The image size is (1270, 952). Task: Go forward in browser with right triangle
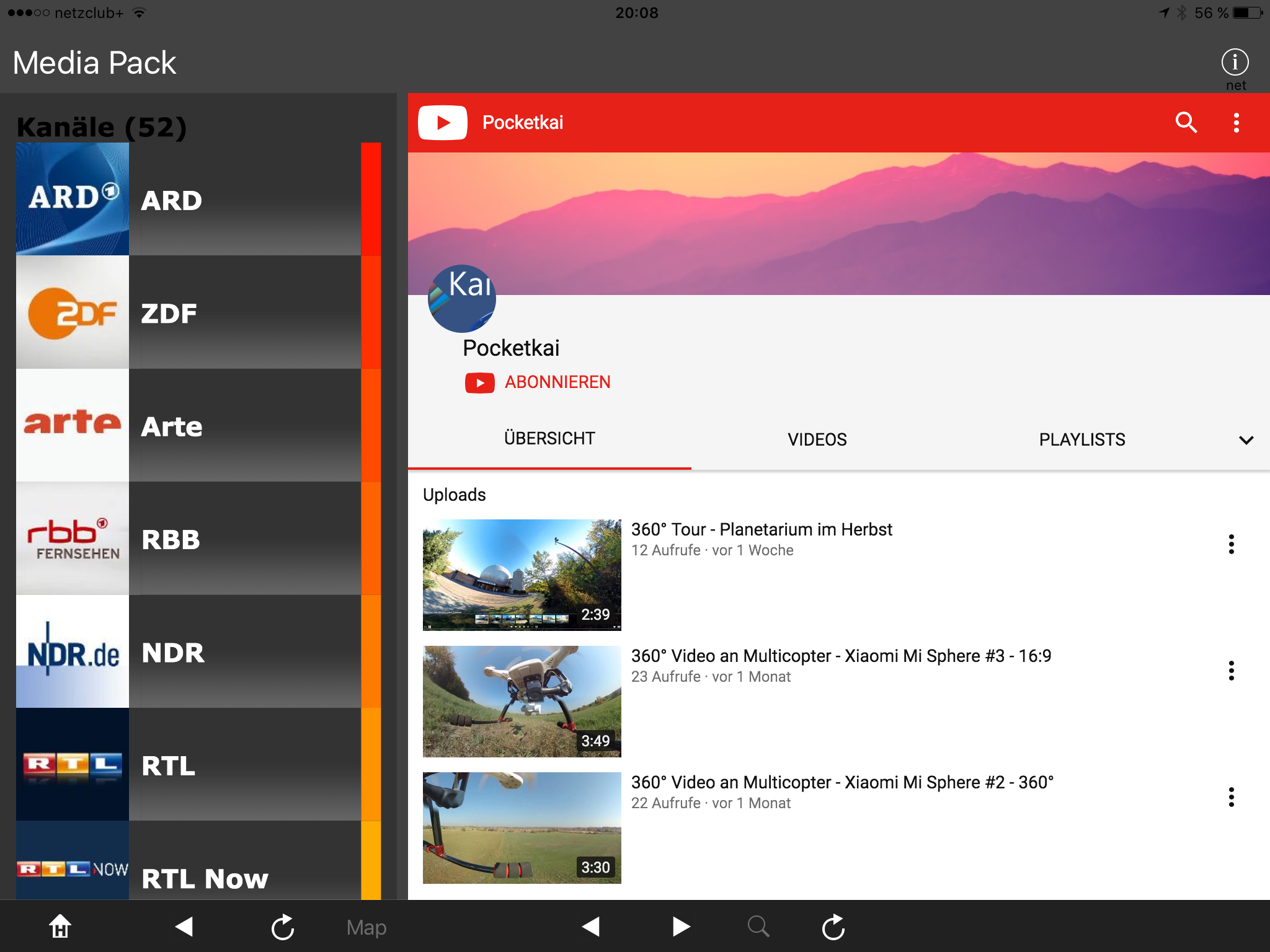click(x=681, y=927)
